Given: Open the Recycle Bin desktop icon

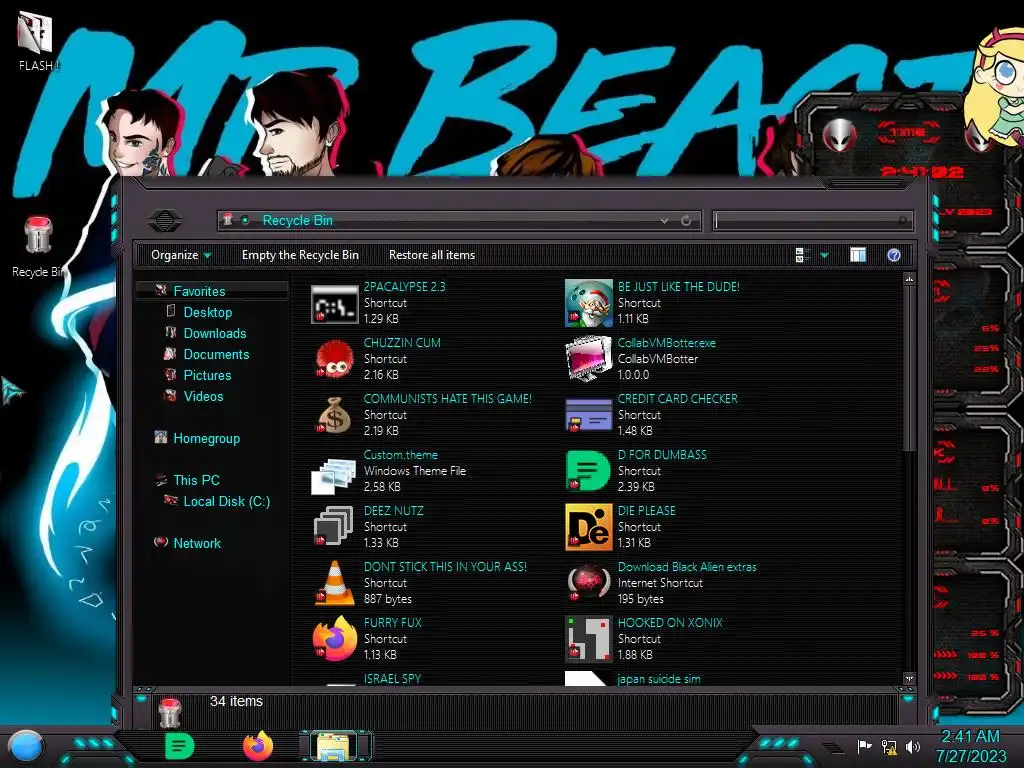Looking at the screenshot, I should (x=38, y=247).
